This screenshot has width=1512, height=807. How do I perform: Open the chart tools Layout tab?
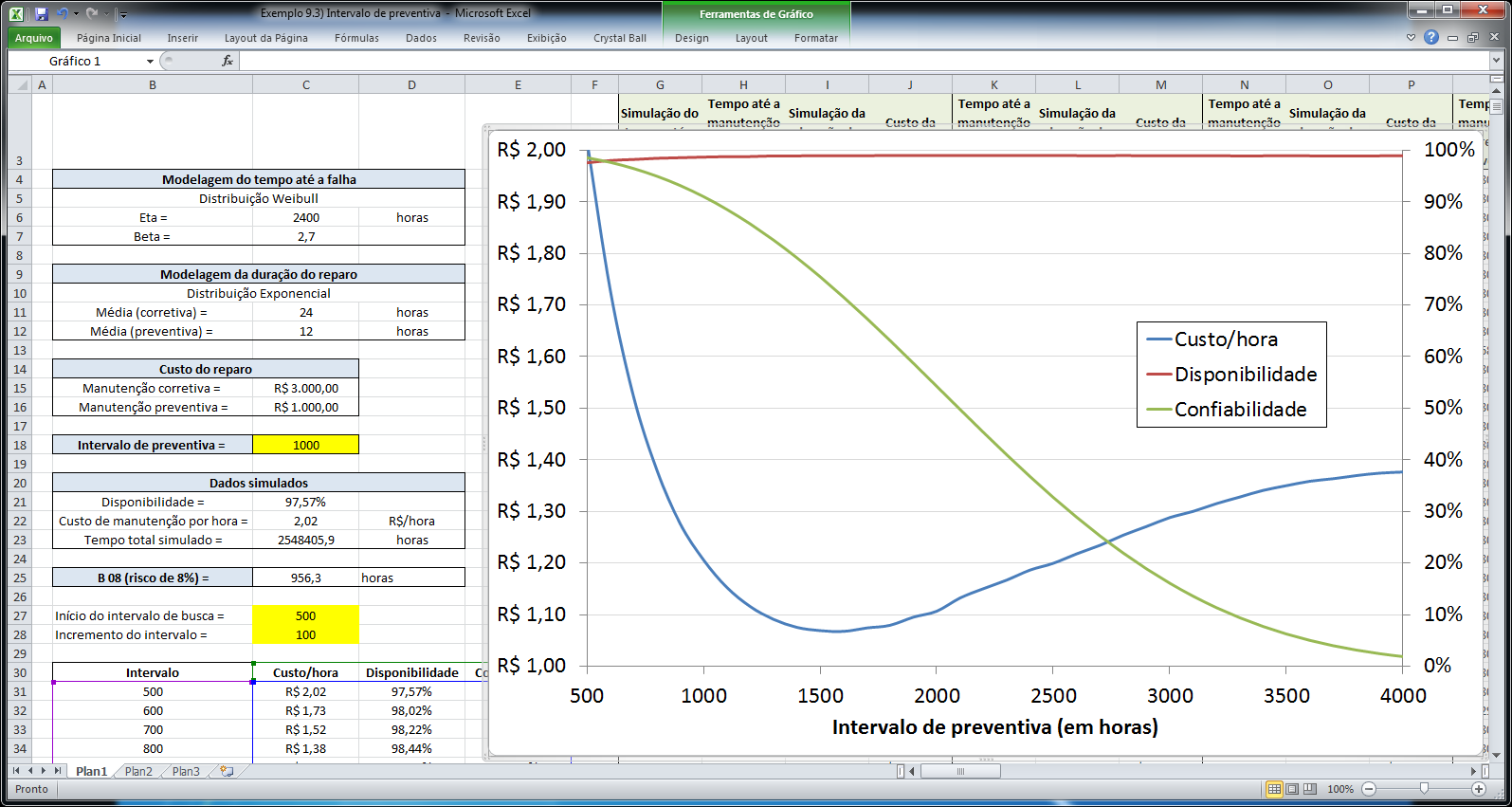[752, 38]
